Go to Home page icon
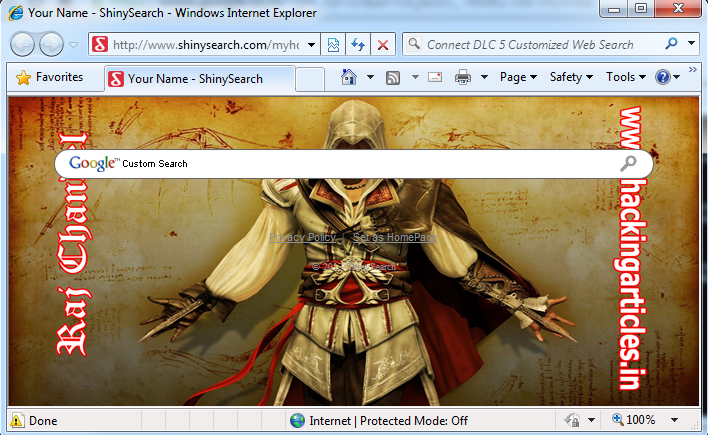 tap(349, 77)
